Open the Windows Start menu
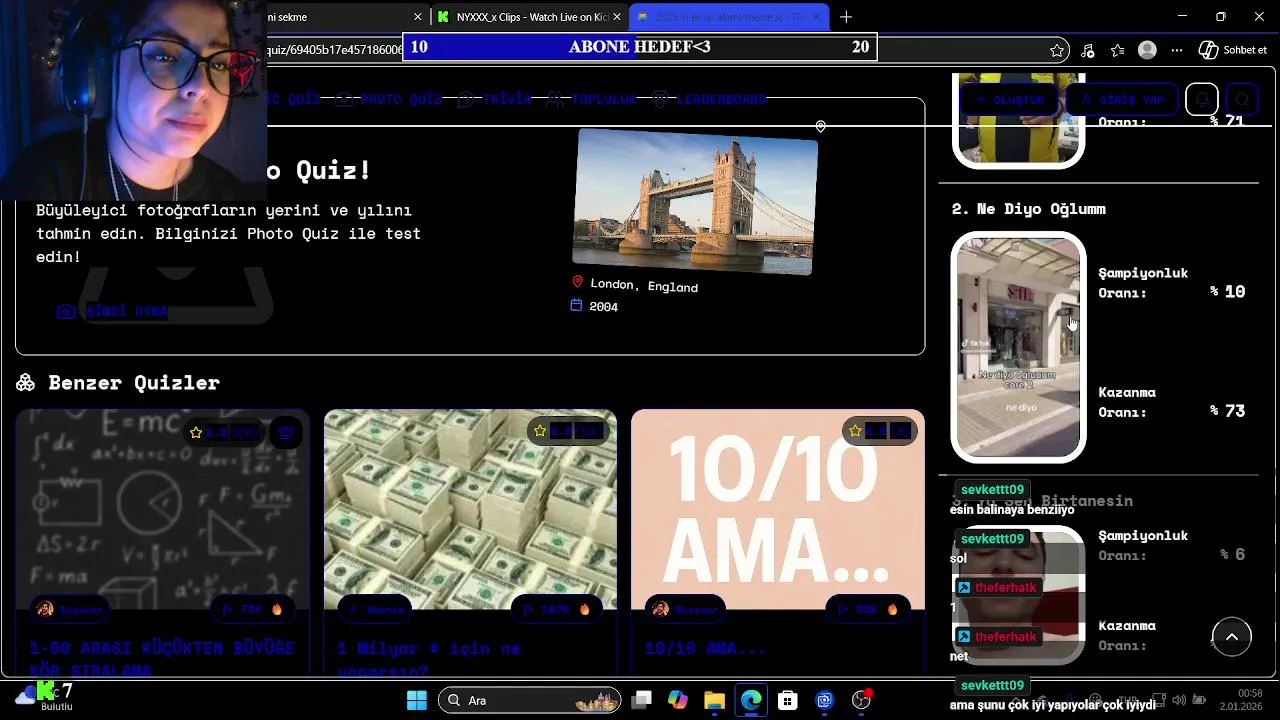1280x720 pixels. [417, 700]
